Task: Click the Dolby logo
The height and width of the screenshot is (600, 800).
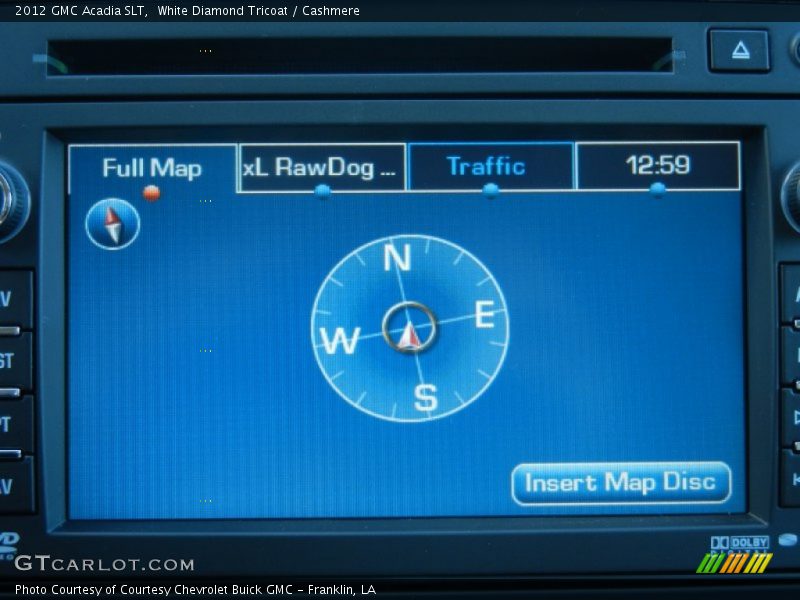Action: tap(740, 543)
